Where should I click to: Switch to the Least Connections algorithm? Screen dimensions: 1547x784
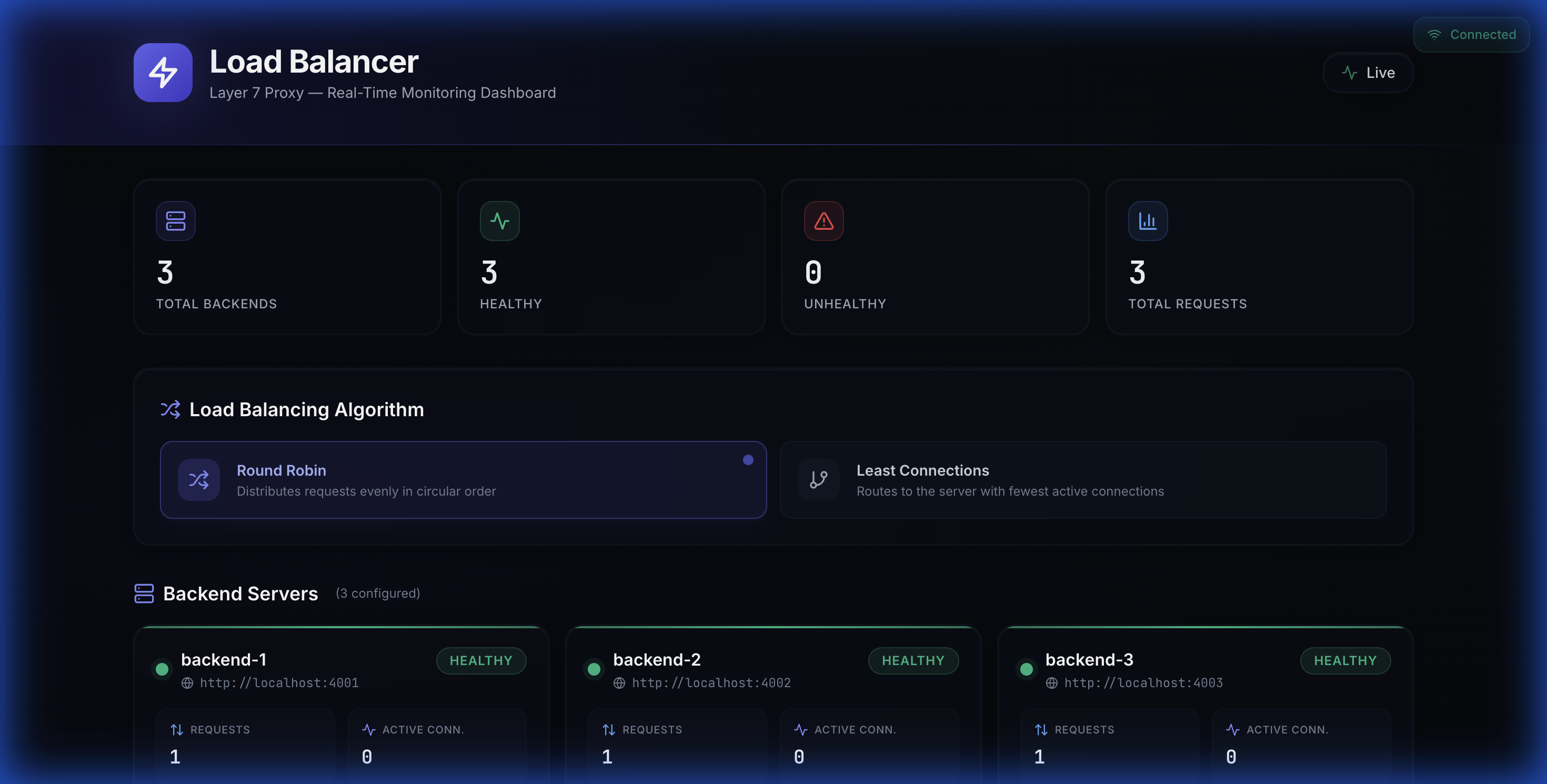(x=1082, y=480)
